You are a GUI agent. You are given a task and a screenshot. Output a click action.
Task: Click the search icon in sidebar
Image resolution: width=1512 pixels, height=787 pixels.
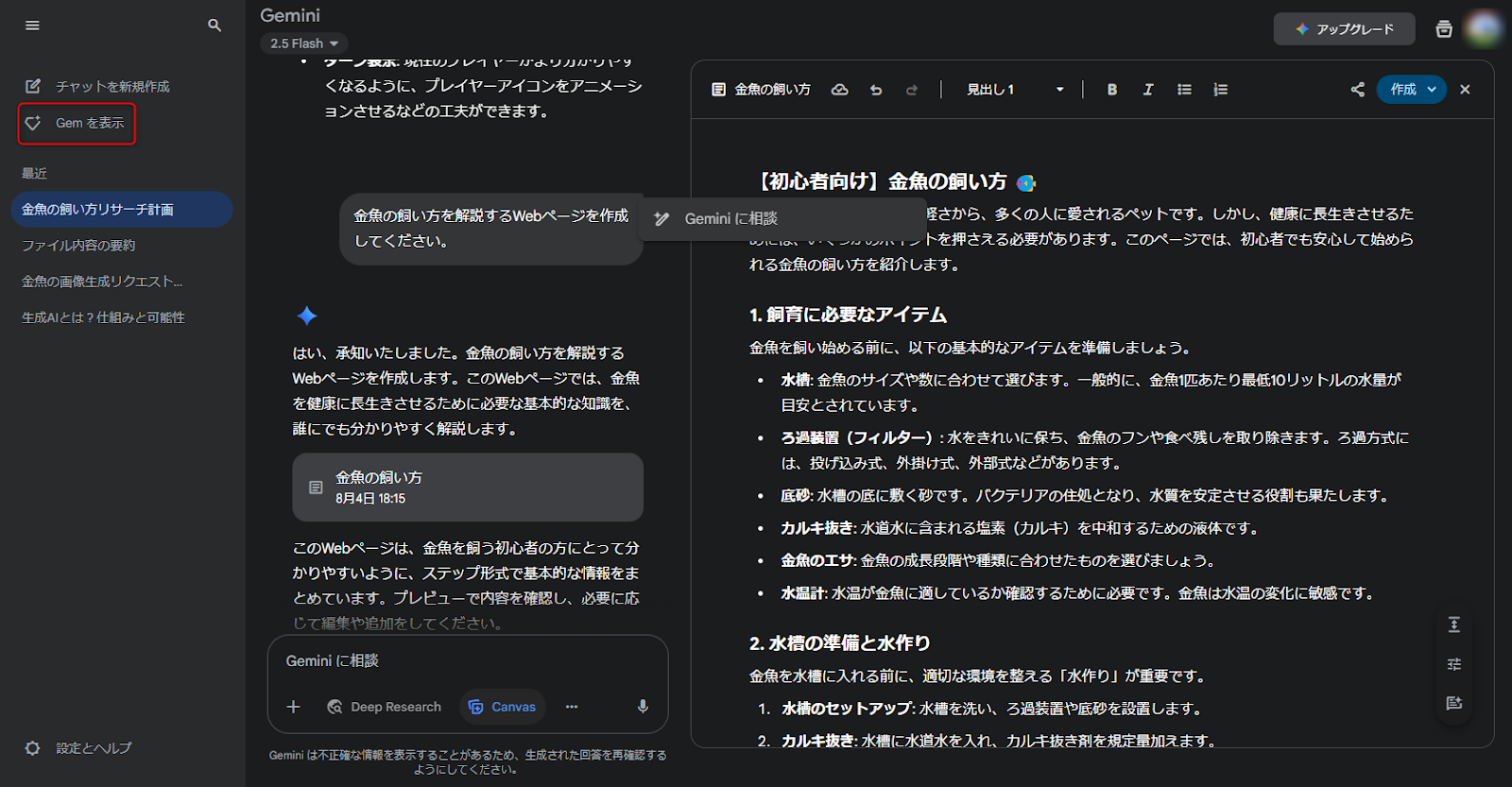[215, 26]
